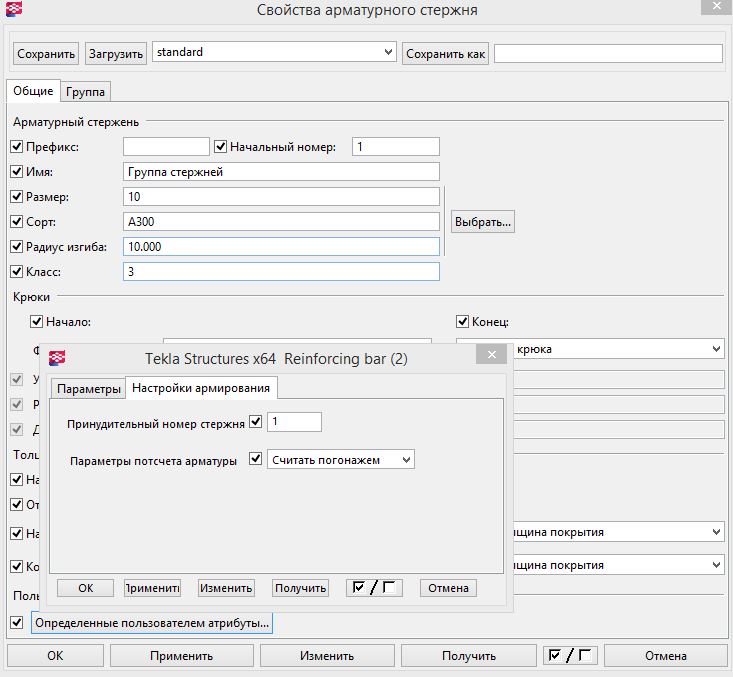Toggle all checkboxes button in small dialog
733x677 pixels.
(374, 588)
